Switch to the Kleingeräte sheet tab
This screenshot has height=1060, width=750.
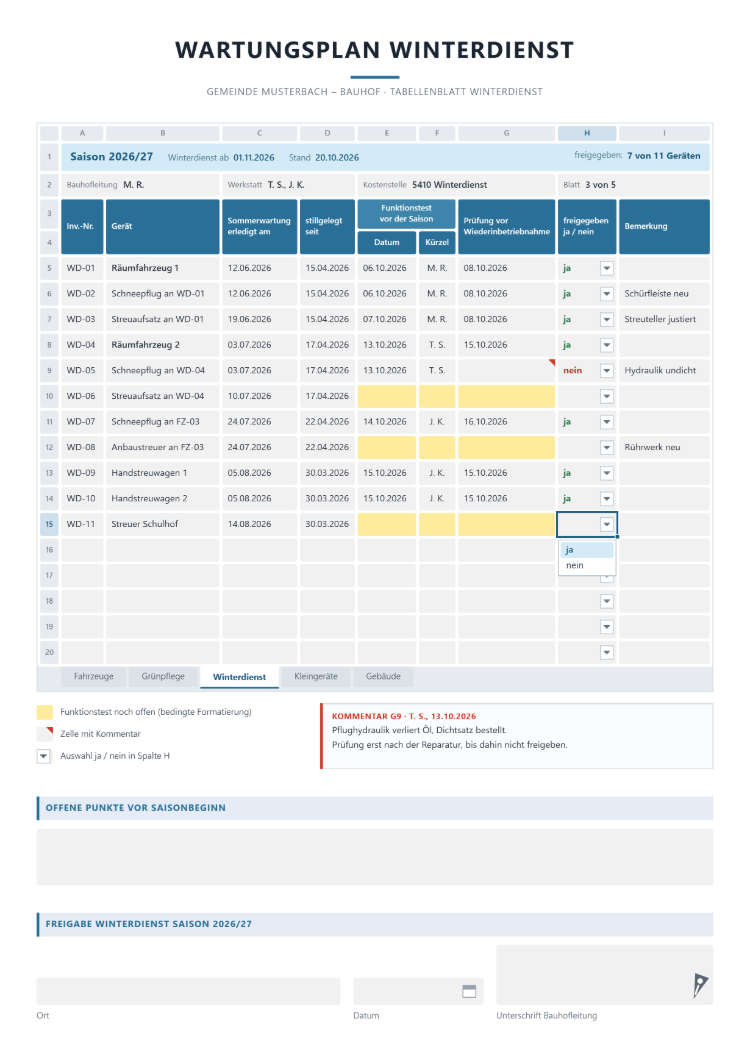[316, 677]
